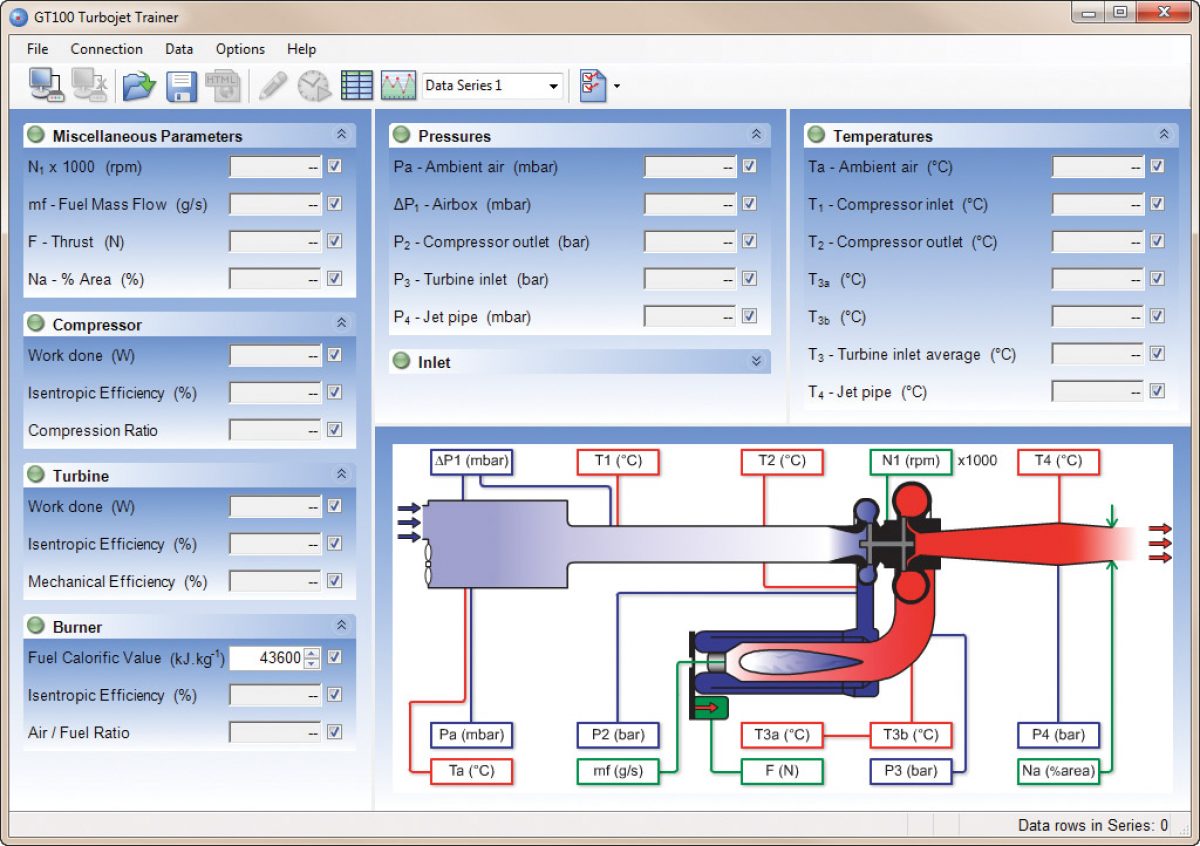Click the F (N) label in diagram
This screenshot has width=1200, height=846.
pos(782,771)
